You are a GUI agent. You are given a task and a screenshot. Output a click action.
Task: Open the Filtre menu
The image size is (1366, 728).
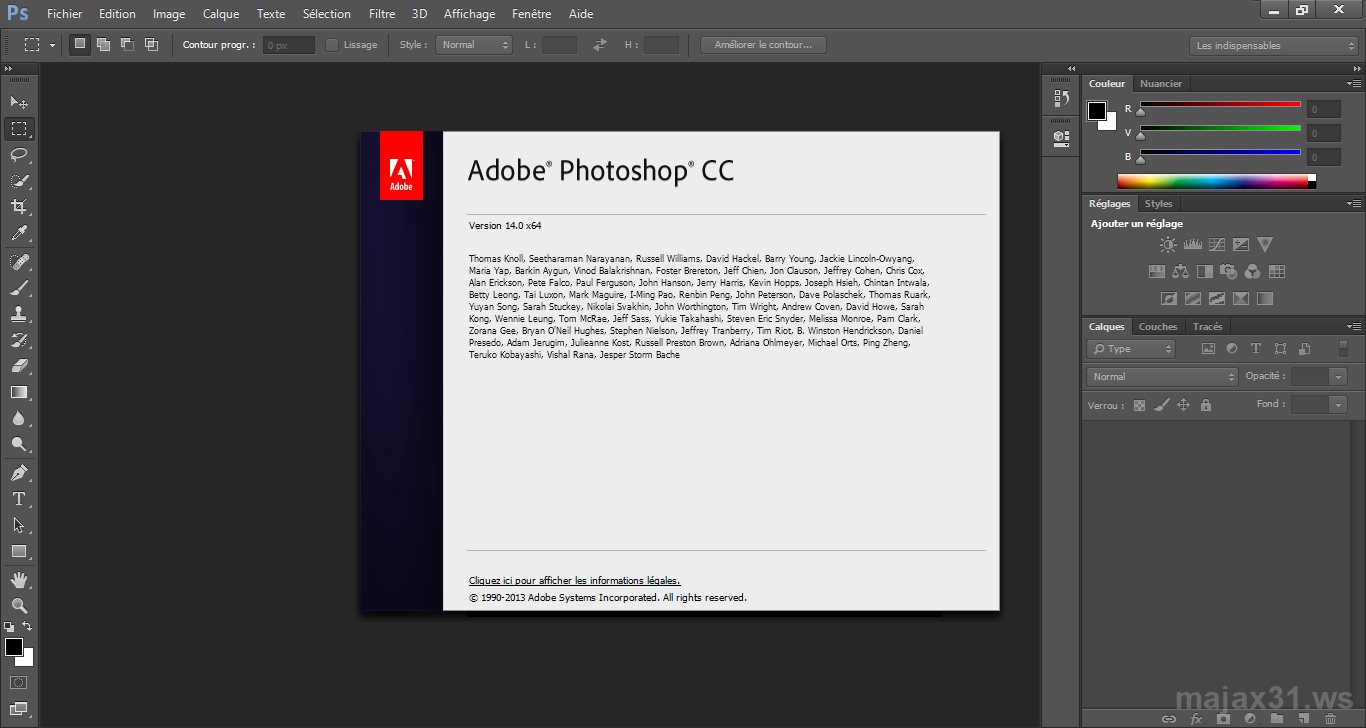point(381,14)
